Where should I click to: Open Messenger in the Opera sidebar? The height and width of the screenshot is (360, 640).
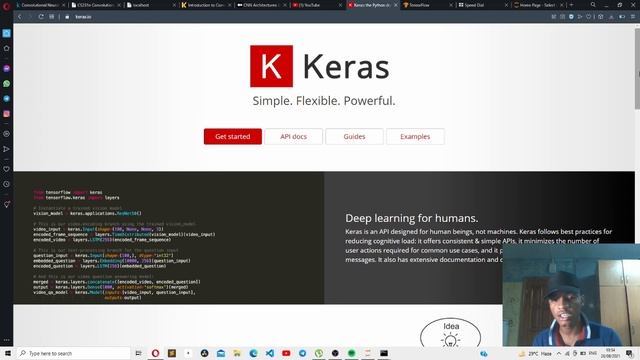coord(7,69)
